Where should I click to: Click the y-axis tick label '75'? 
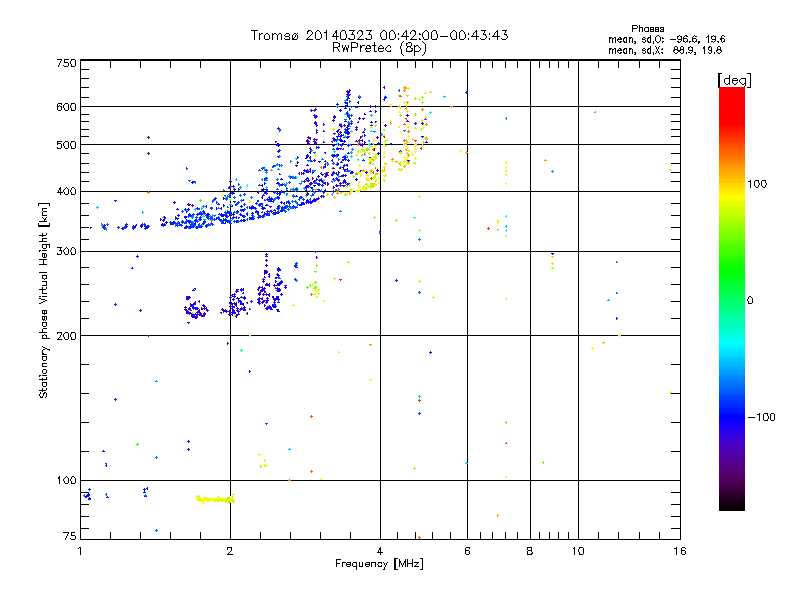click(x=70, y=536)
